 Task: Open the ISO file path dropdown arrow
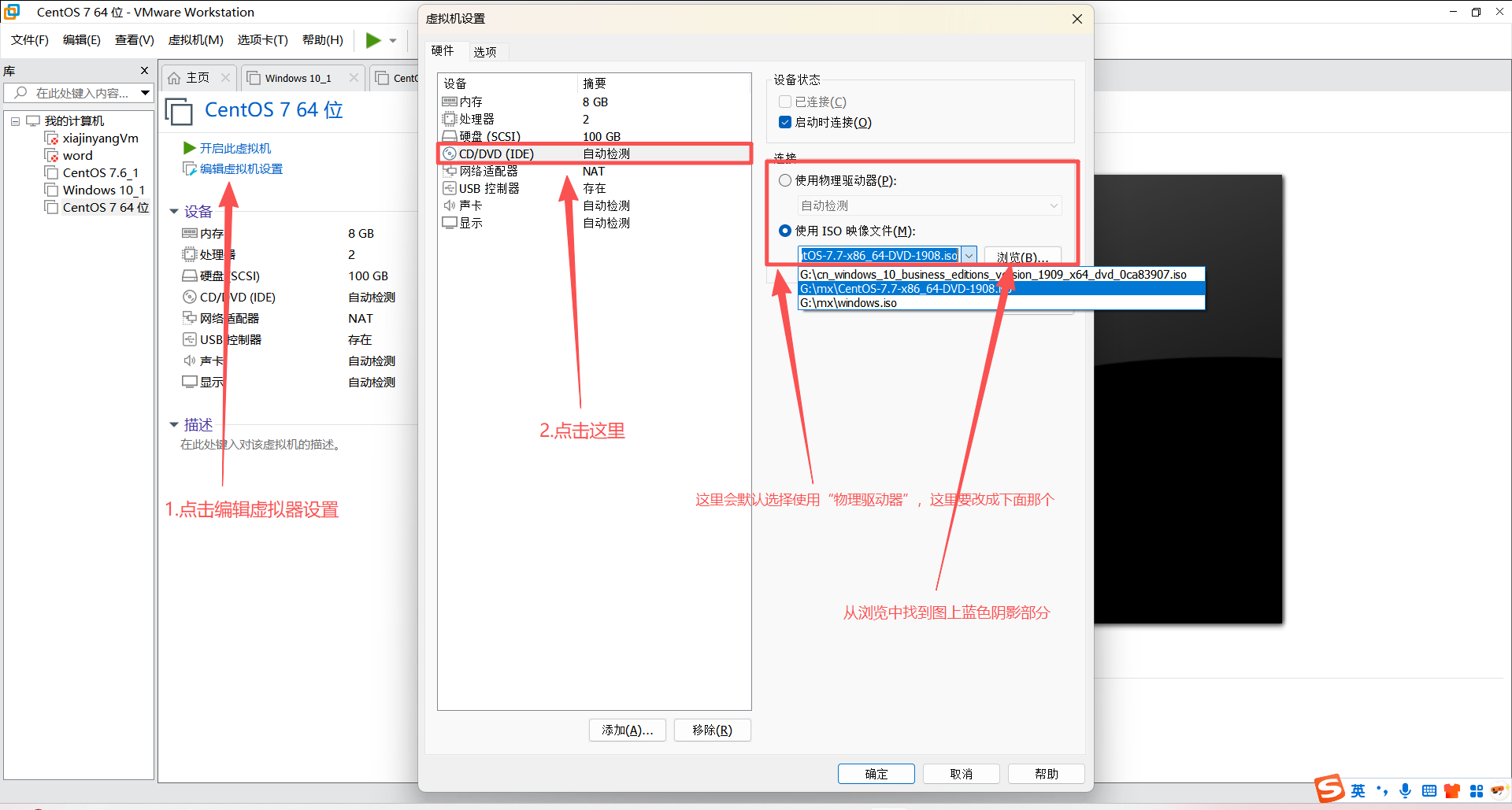(969, 255)
